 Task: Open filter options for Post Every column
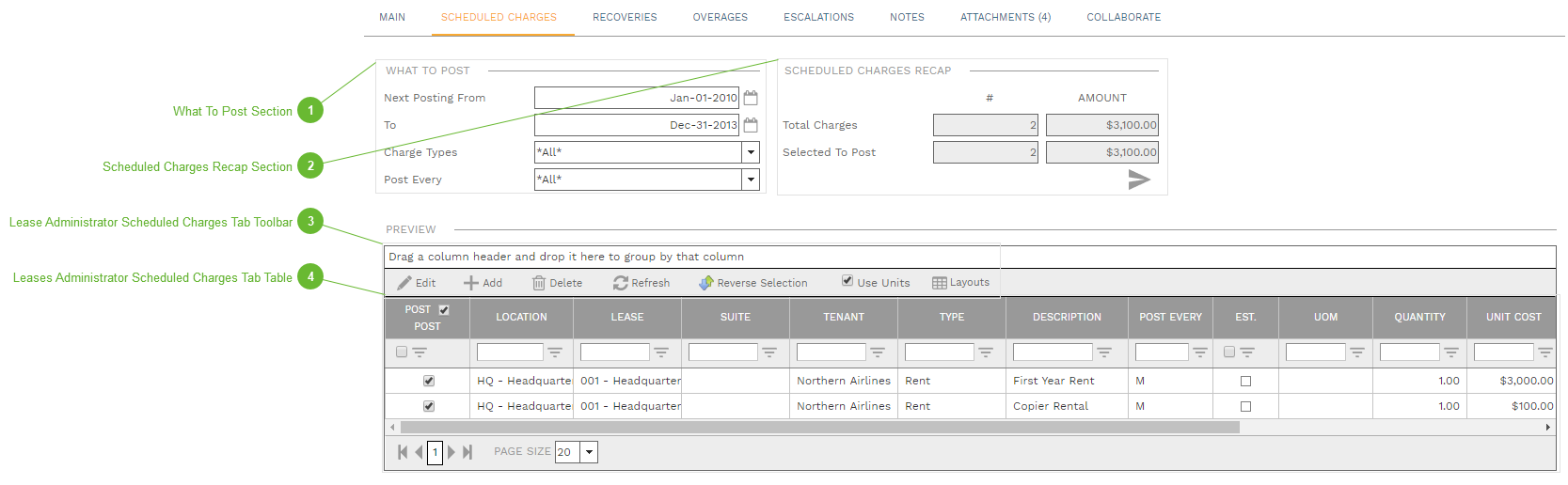coord(1200,352)
